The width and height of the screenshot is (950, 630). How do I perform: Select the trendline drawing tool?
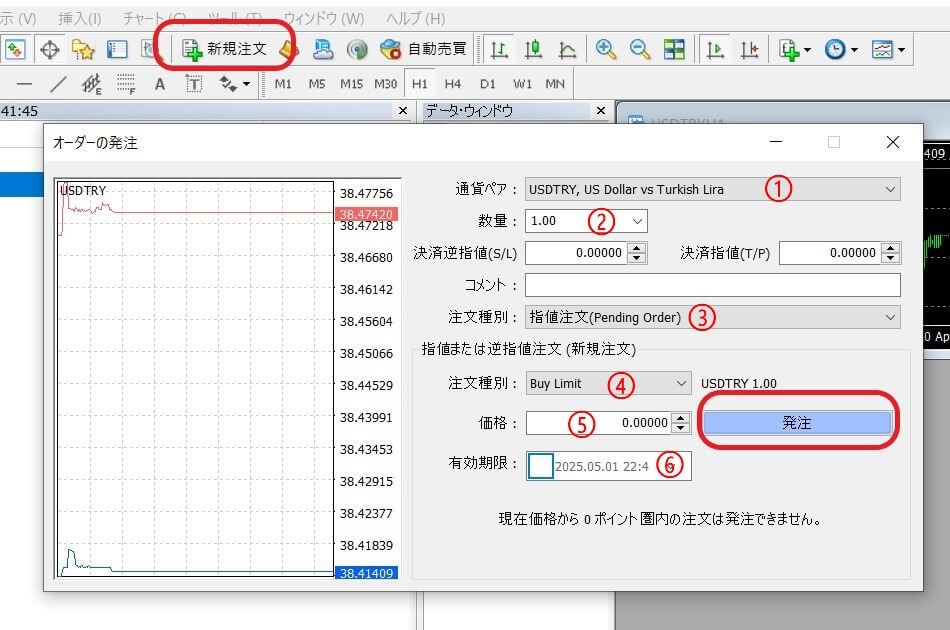tap(59, 85)
